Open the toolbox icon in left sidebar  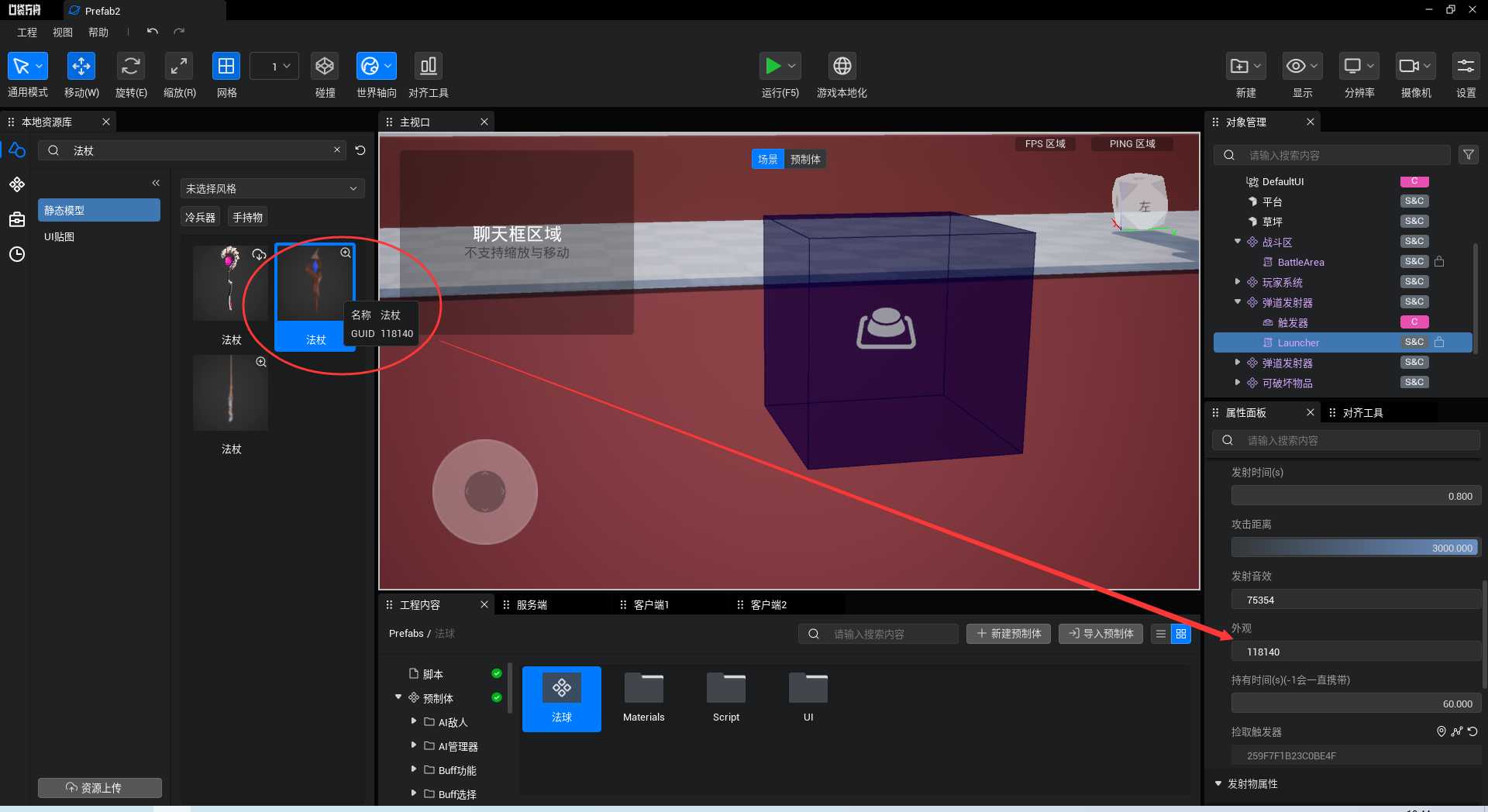click(17, 220)
